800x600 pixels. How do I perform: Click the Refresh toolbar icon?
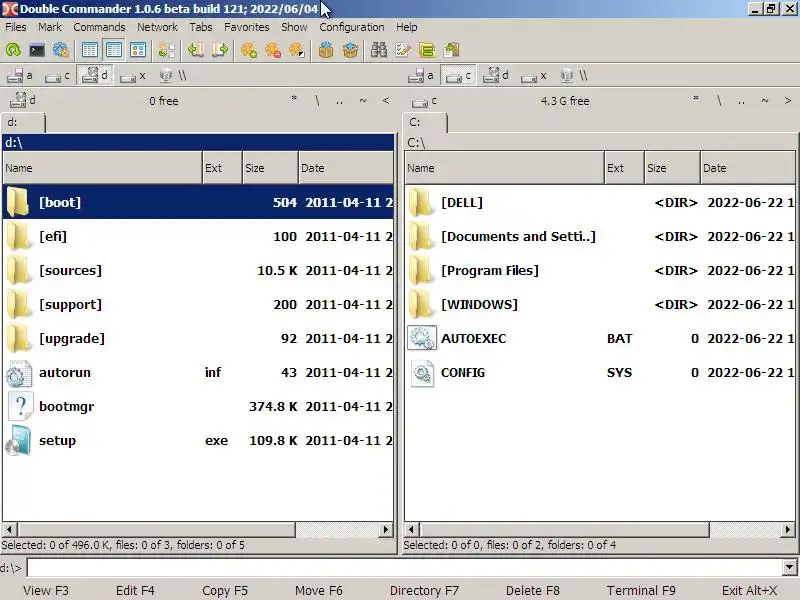(13, 50)
